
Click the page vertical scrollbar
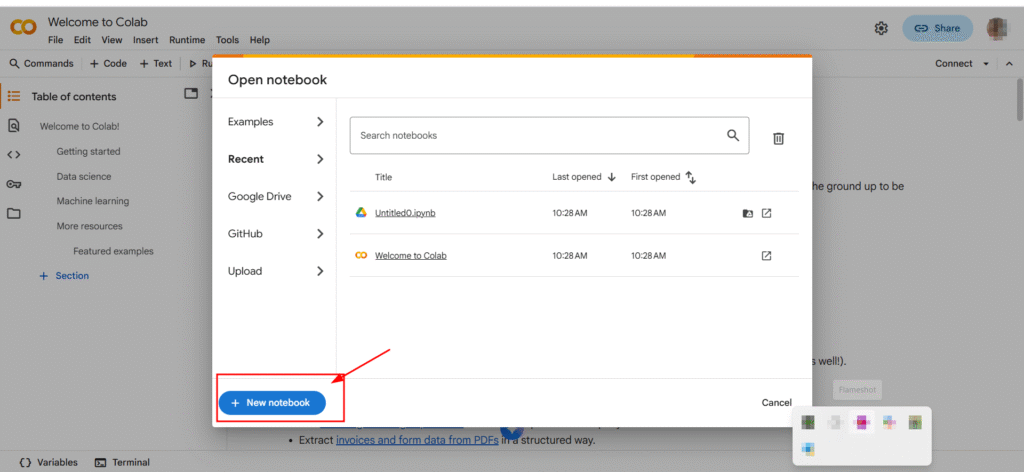[x=1019, y=99]
